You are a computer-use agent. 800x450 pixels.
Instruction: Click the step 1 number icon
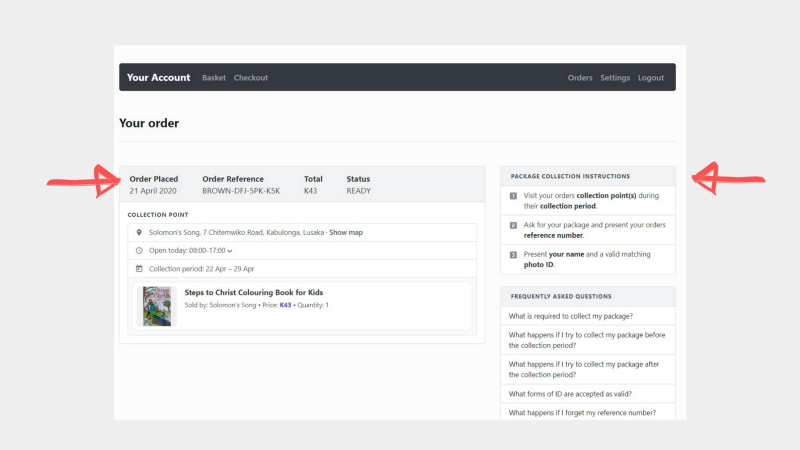[513, 196]
